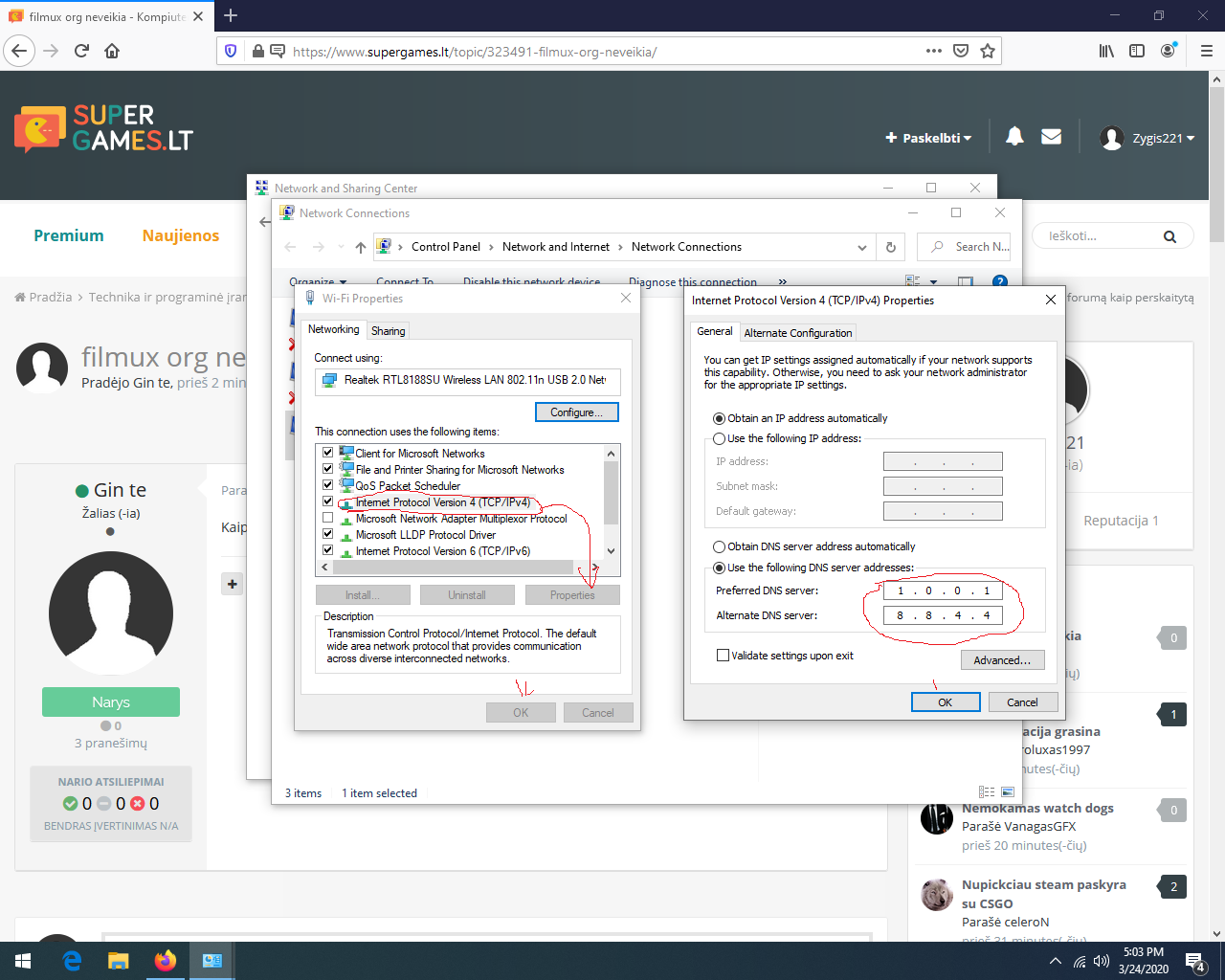The image size is (1225, 980).
Task: Select the General tab in IPv4 Properties
Action: (x=715, y=331)
